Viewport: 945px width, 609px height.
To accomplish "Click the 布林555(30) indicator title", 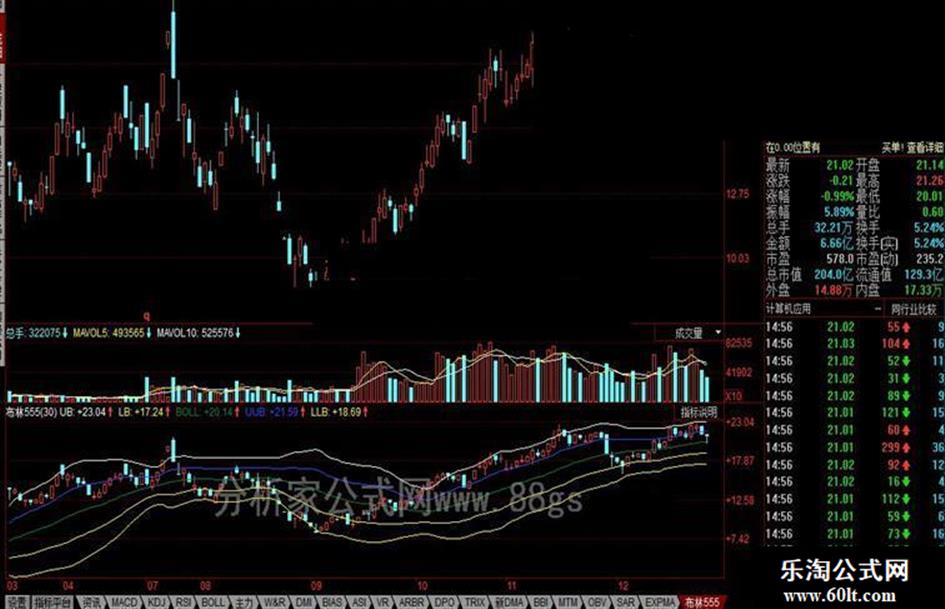I will pyautogui.click(x=31, y=412).
